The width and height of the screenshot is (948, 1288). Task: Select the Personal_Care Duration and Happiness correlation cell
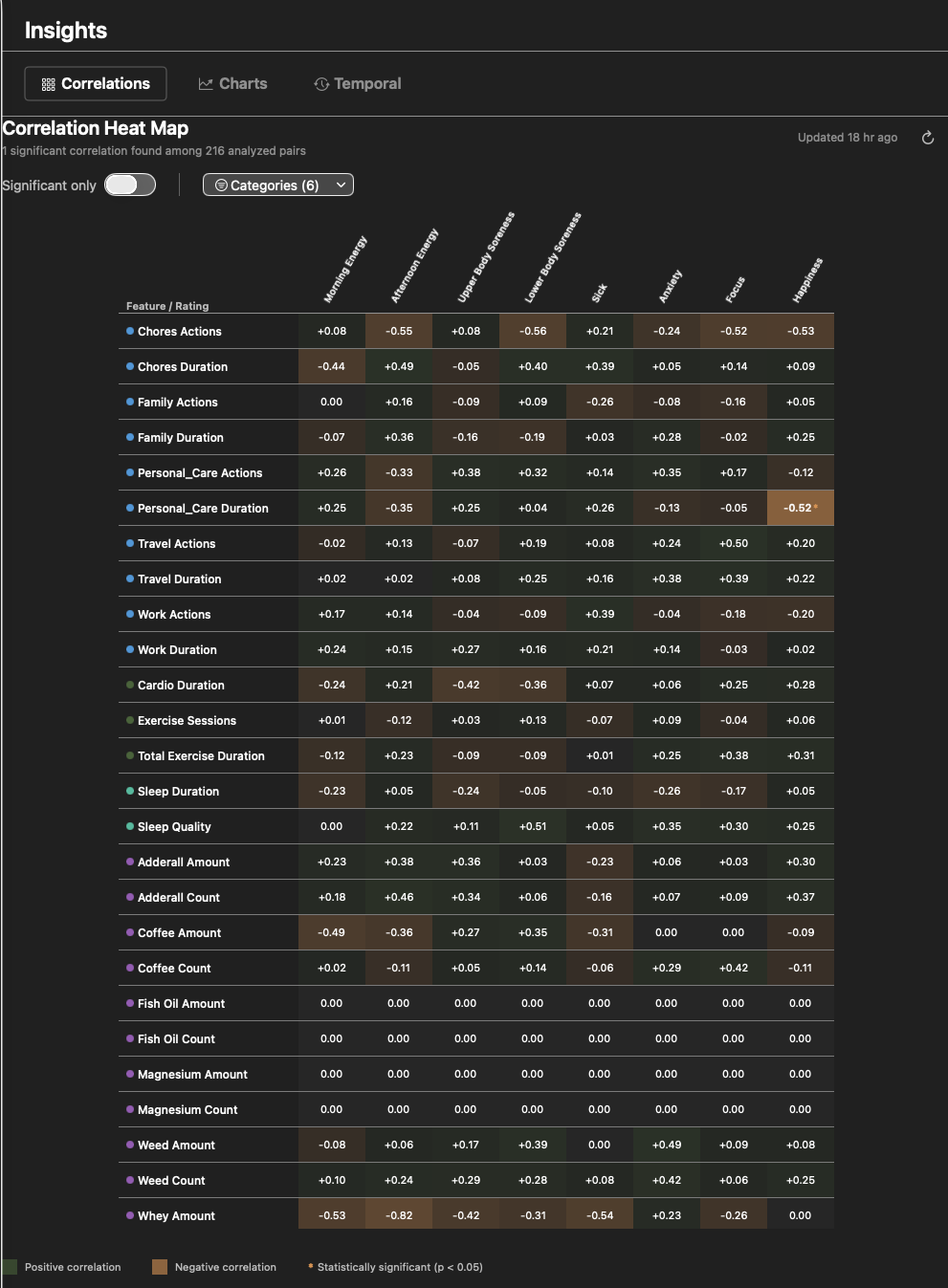click(x=800, y=508)
